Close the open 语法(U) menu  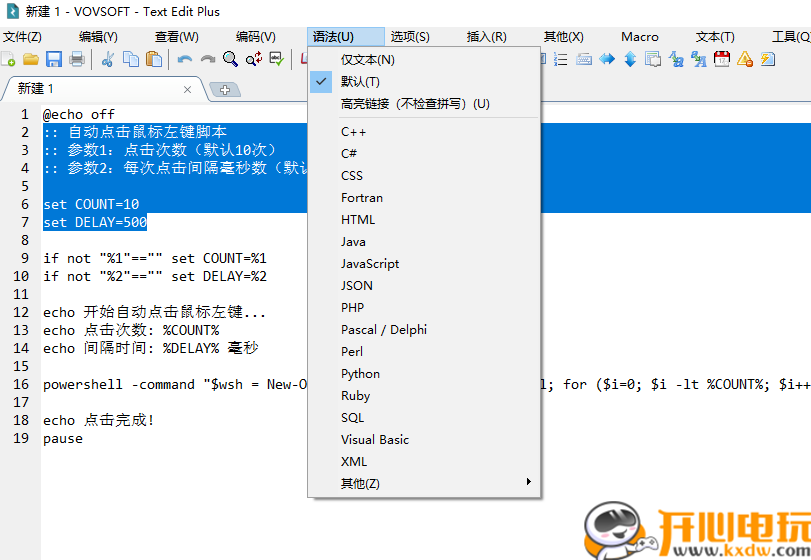346,37
